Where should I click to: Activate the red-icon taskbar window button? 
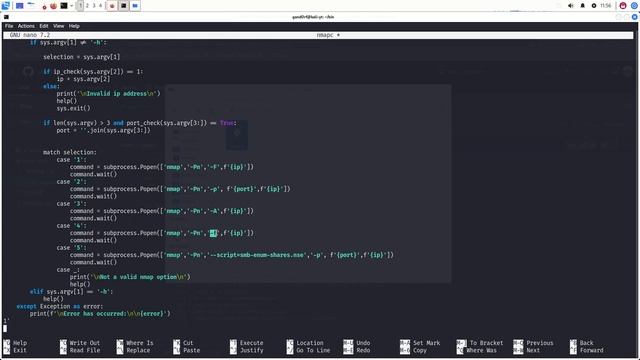112,6
